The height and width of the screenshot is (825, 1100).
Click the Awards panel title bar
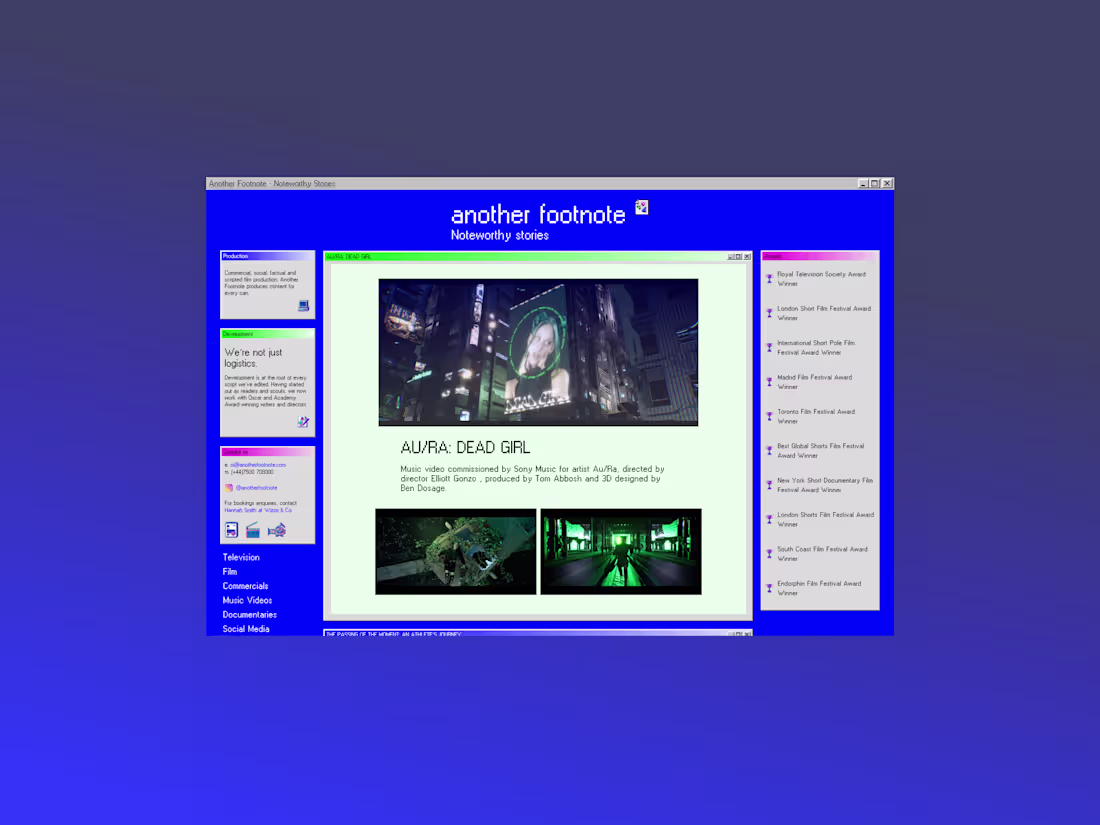point(819,256)
